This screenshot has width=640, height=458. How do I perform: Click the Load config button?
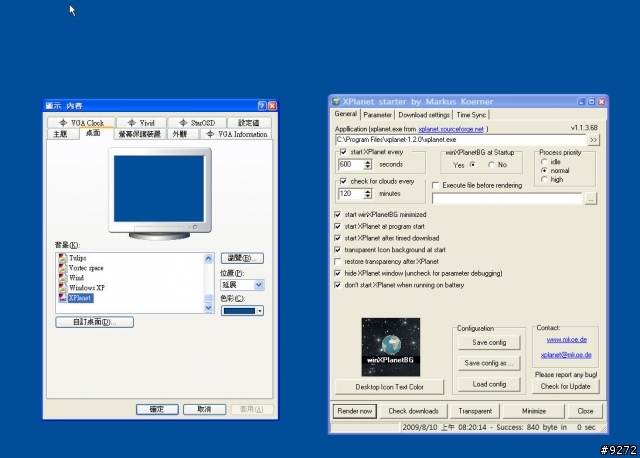click(489, 384)
